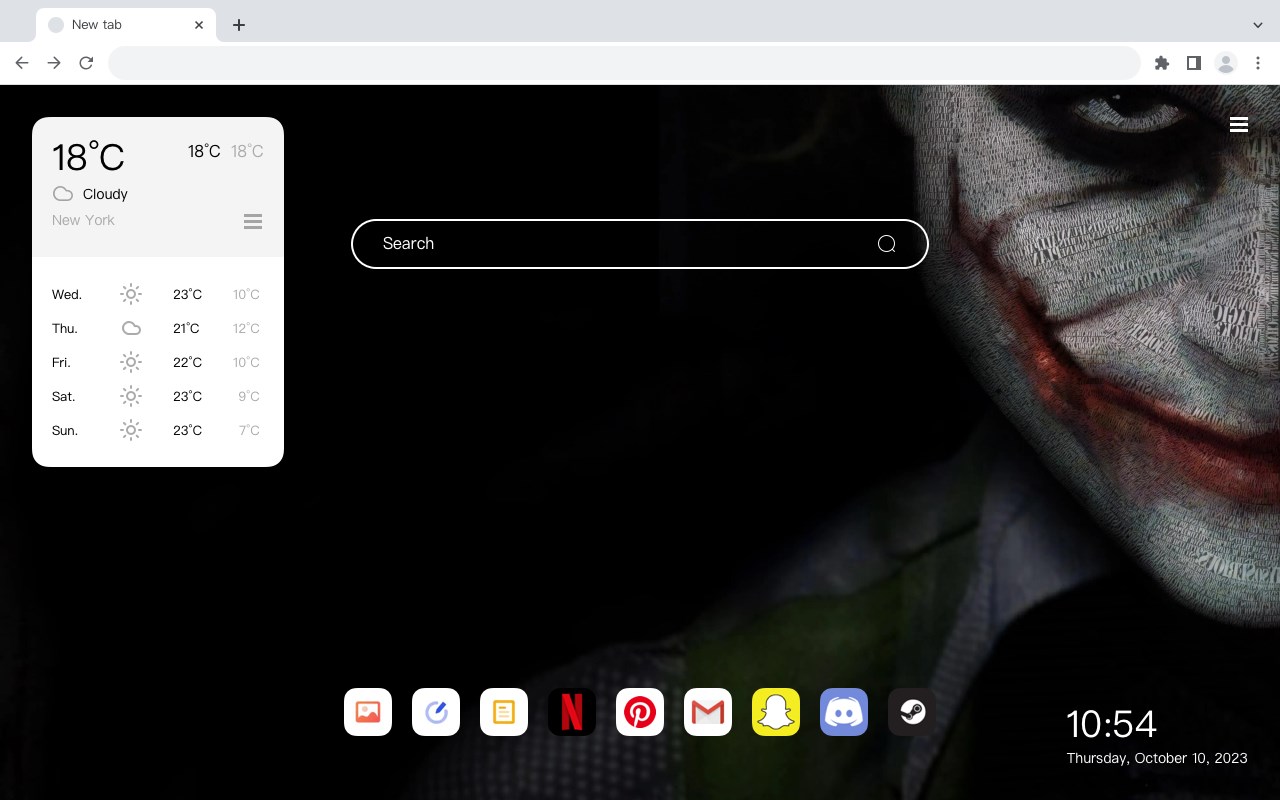Open the Extensions puzzle icon
Screen dimensions: 1280x800
tap(1161, 63)
